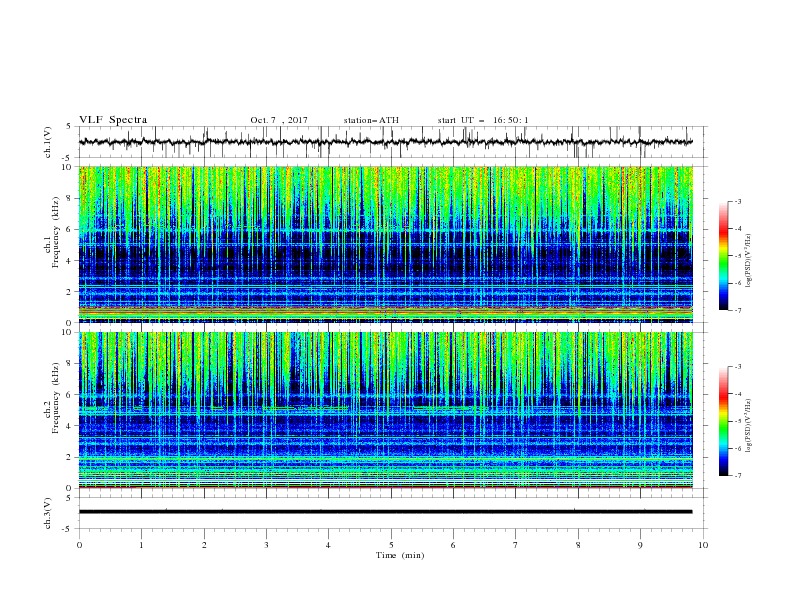
Task: Click time axis tick label "7"
Action: [516, 545]
